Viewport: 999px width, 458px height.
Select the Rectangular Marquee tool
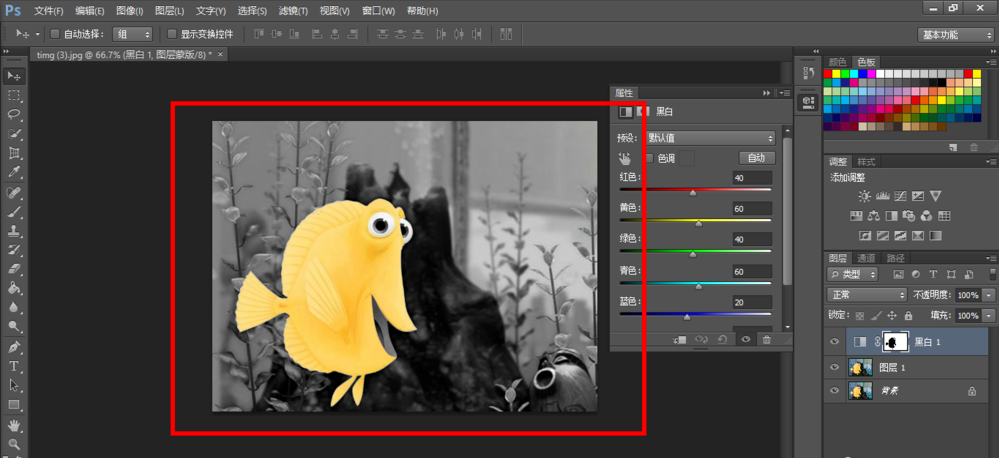14,96
